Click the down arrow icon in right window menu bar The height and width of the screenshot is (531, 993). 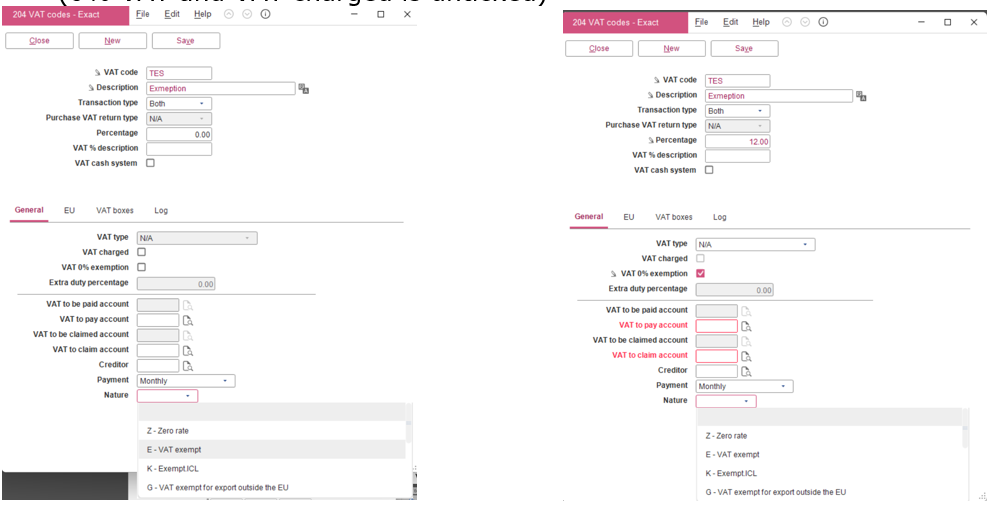point(805,22)
